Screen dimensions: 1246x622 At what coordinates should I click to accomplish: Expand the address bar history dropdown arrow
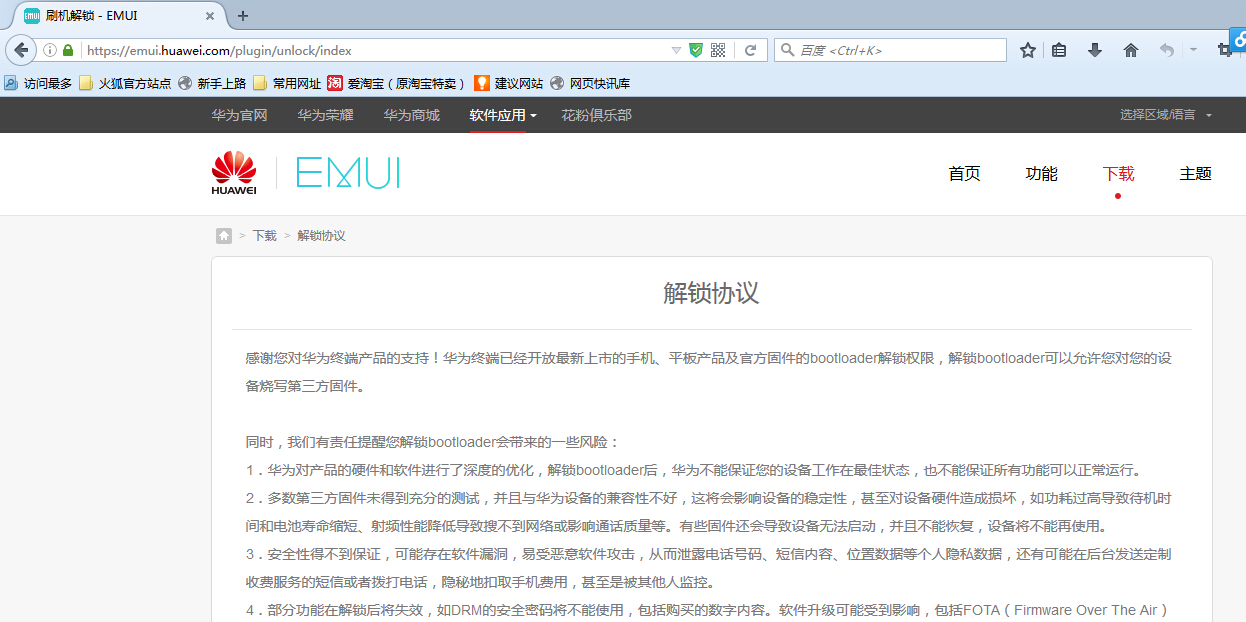point(676,50)
